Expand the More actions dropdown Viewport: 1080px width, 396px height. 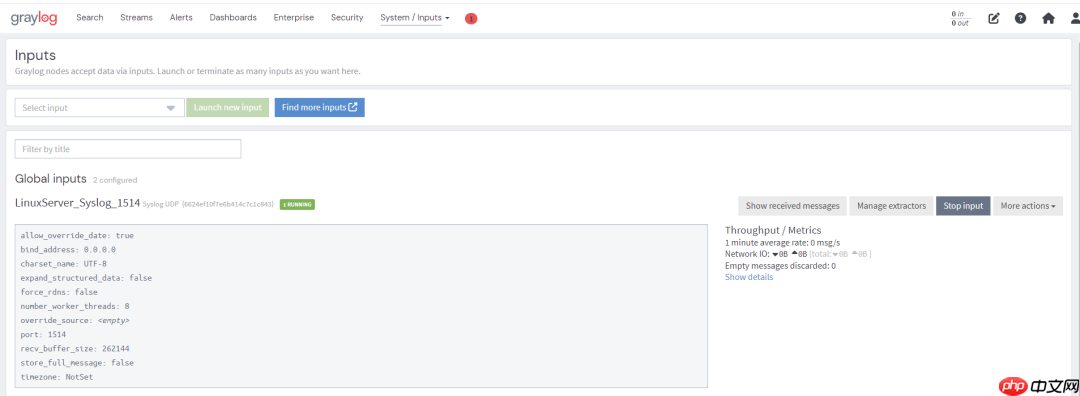pos(1028,206)
